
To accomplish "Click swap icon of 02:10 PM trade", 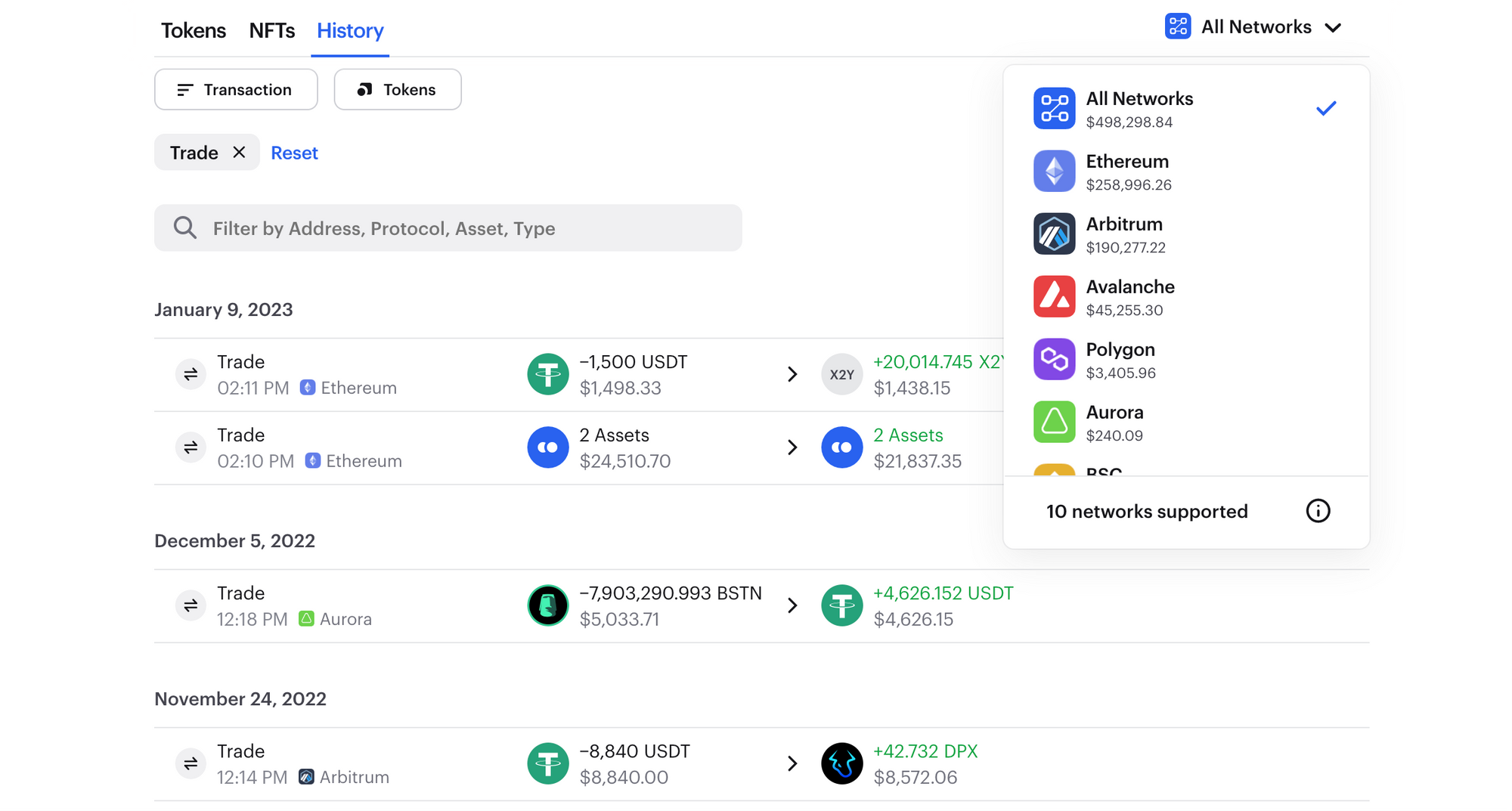I will pos(191,447).
